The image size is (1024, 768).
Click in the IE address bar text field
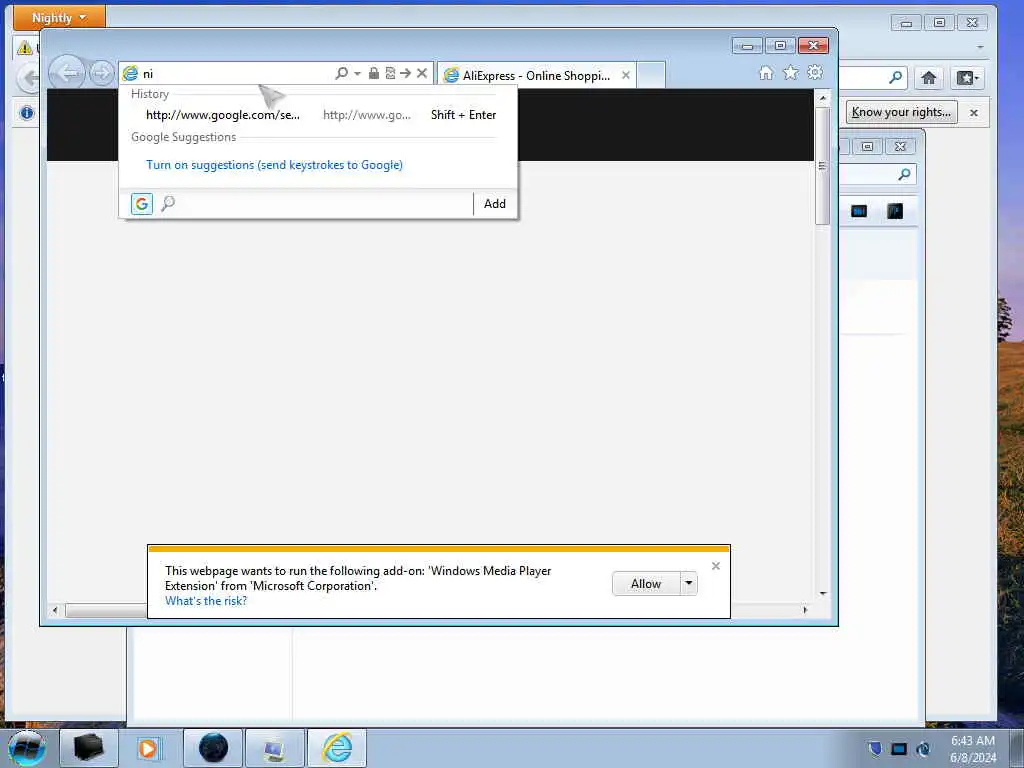[235, 74]
